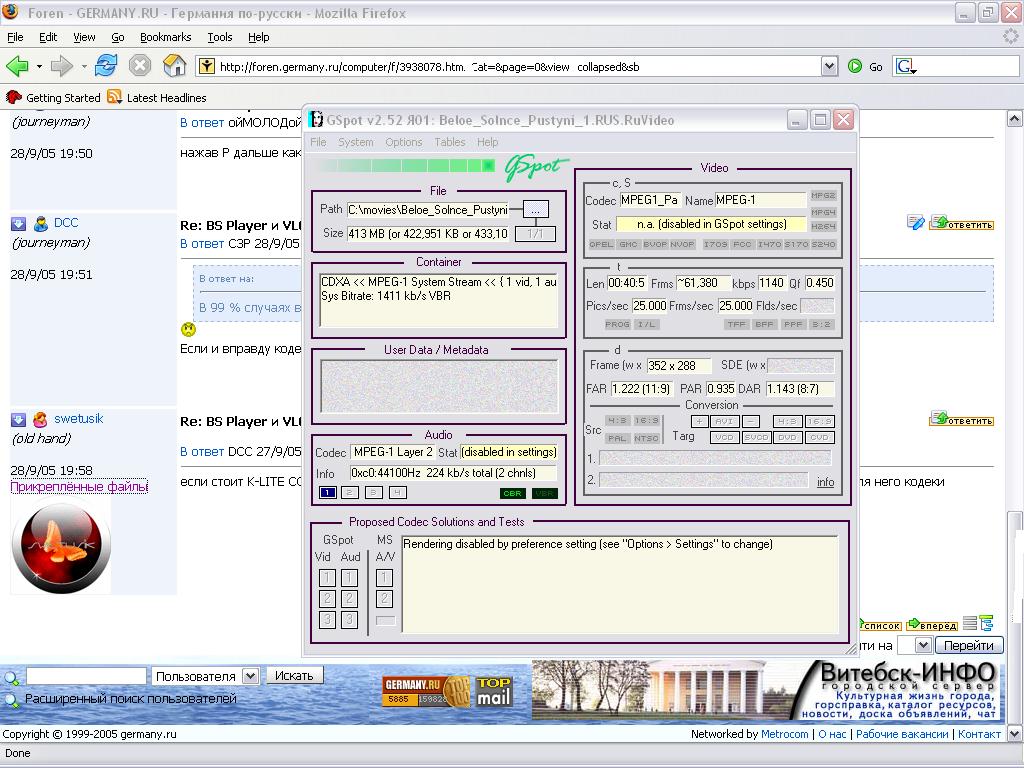Open the address bar history dropdown
Screen dimensions: 1024x768
coord(829,66)
